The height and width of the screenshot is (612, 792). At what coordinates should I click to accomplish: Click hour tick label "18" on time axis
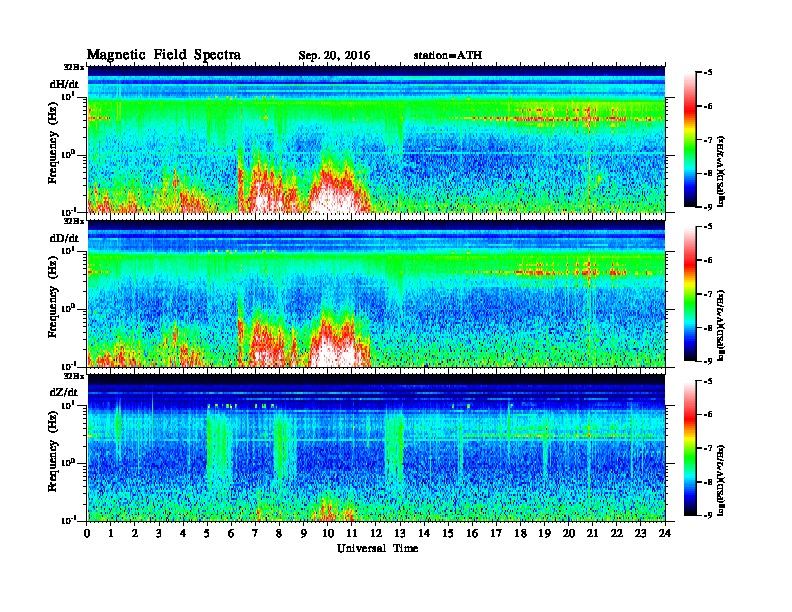[520, 533]
